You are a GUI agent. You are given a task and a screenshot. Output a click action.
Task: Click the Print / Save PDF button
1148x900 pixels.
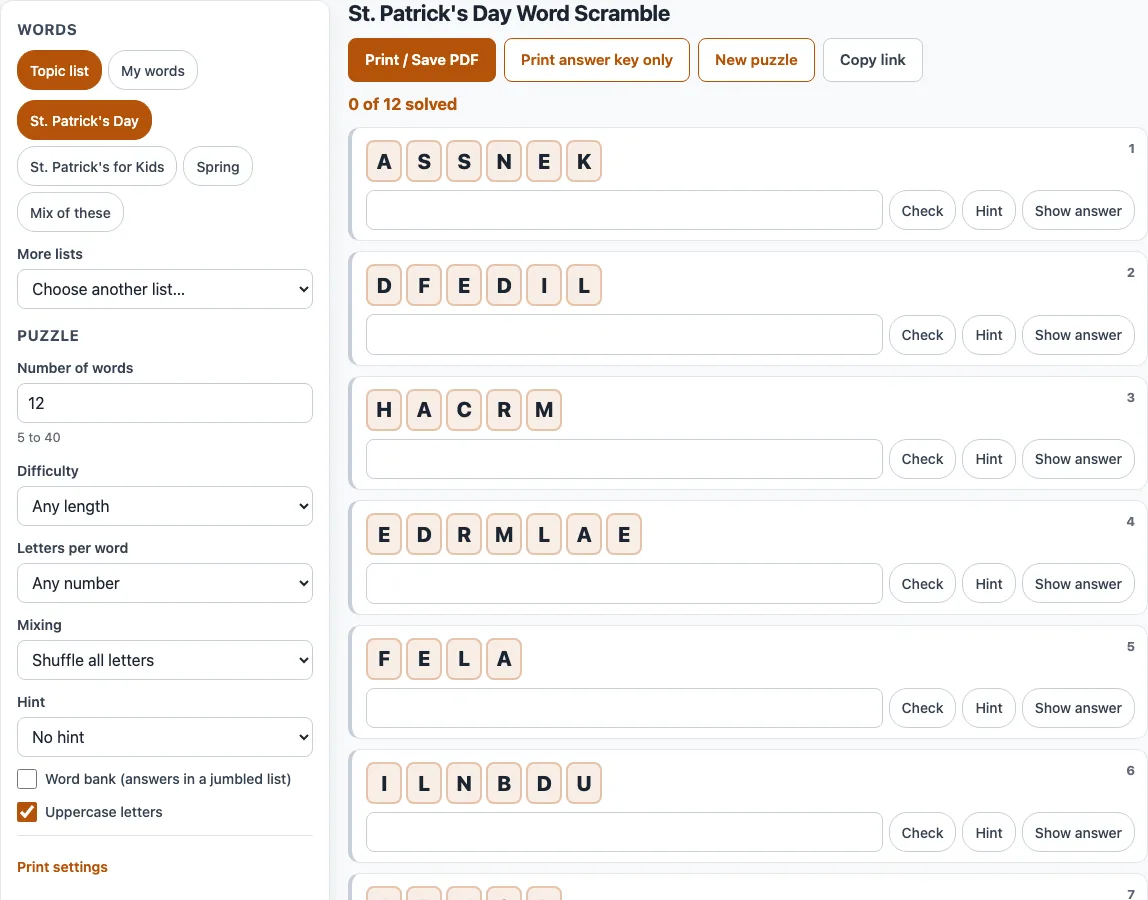pyautogui.click(x=422, y=60)
